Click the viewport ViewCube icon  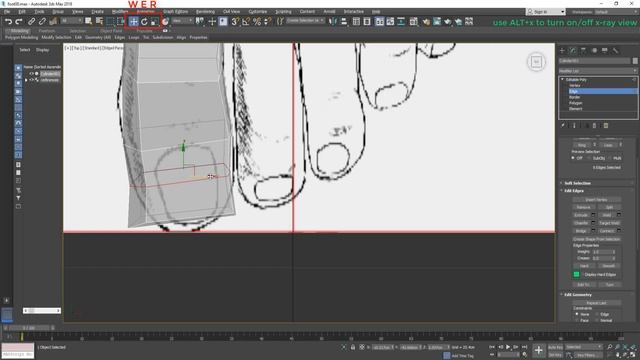536,62
